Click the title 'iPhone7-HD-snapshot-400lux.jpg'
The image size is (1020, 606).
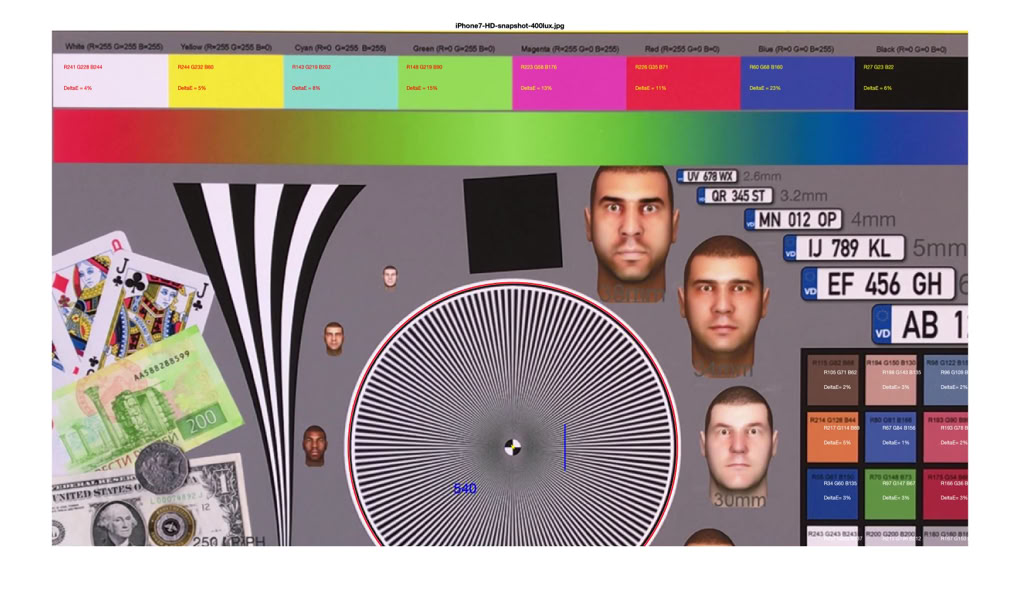click(509, 26)
